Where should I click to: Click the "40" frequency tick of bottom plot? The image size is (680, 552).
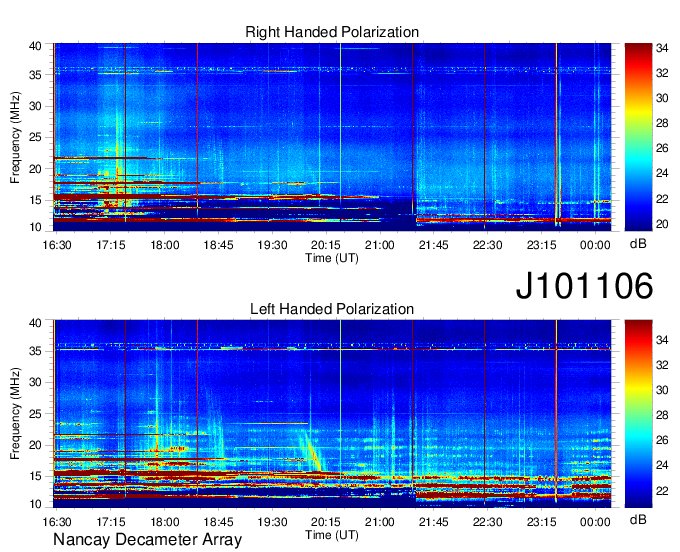pyautogui.click(x=35, y=323)
